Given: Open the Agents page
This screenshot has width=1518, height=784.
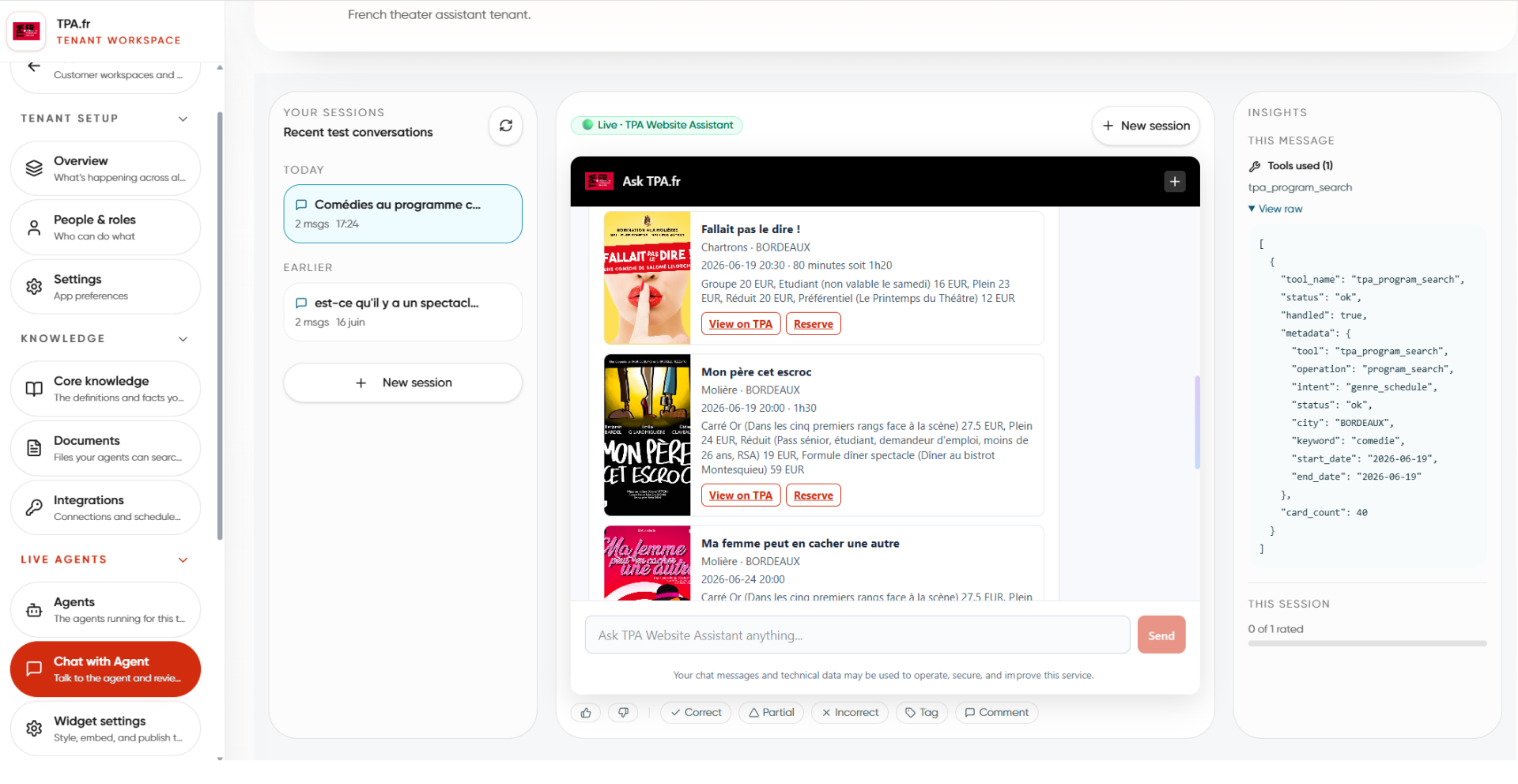Looking at the screenshot, I should pyautogui.click(x=105, y=609).
